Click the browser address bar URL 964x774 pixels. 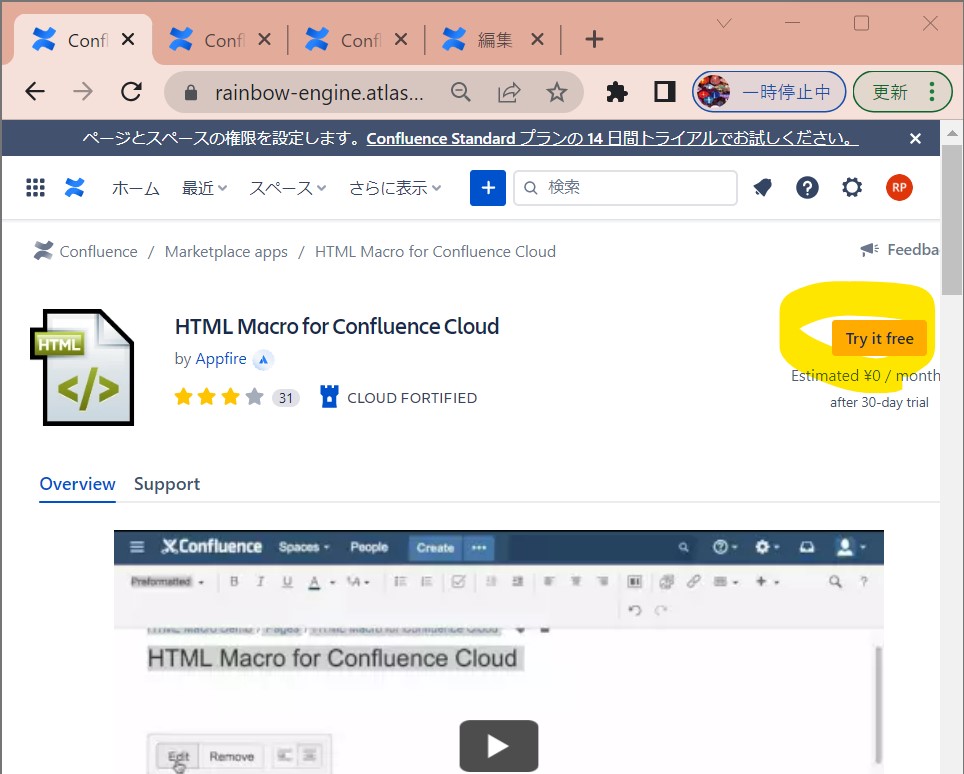(318, 93)
